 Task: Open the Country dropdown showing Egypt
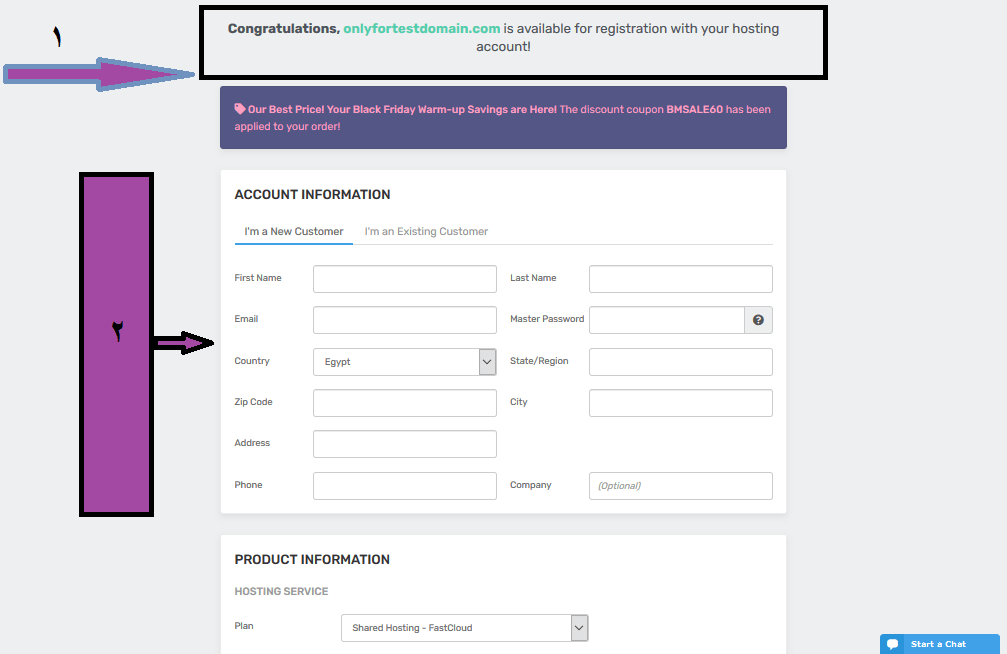tap(405, 362)
